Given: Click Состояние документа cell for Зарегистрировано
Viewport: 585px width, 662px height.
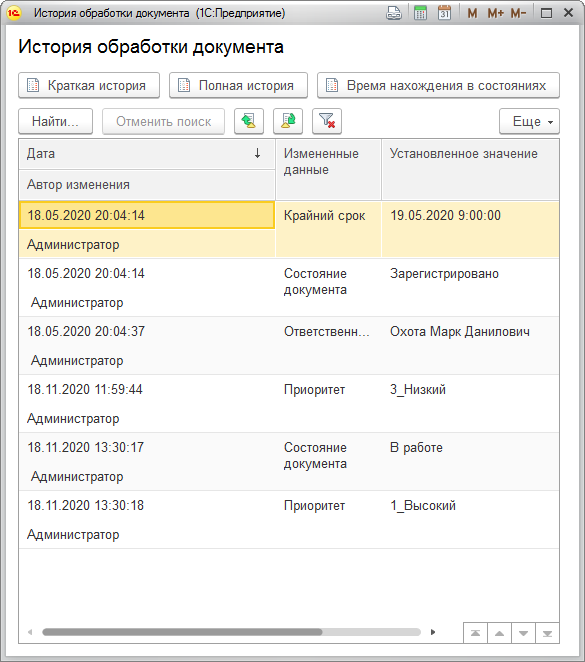Looking at the screenshot, I should tap(328, 288).
